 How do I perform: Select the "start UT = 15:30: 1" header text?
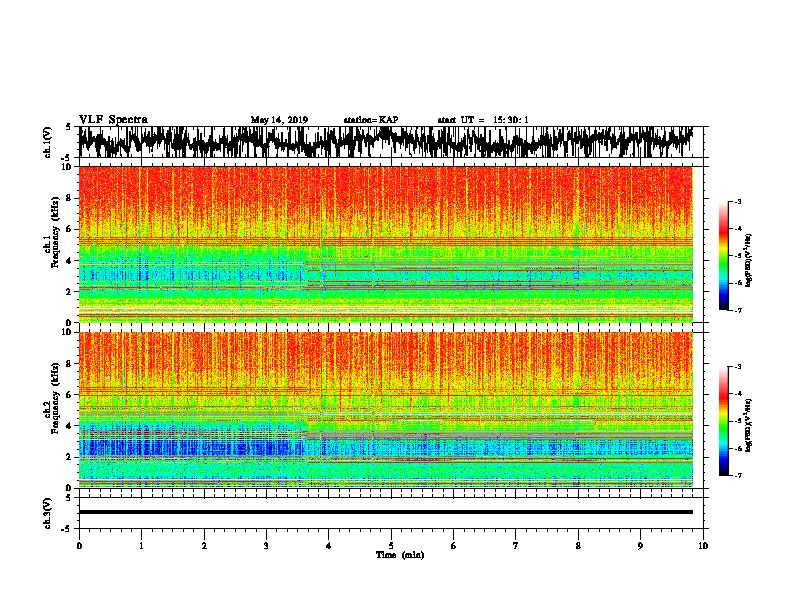click(483, 120)
